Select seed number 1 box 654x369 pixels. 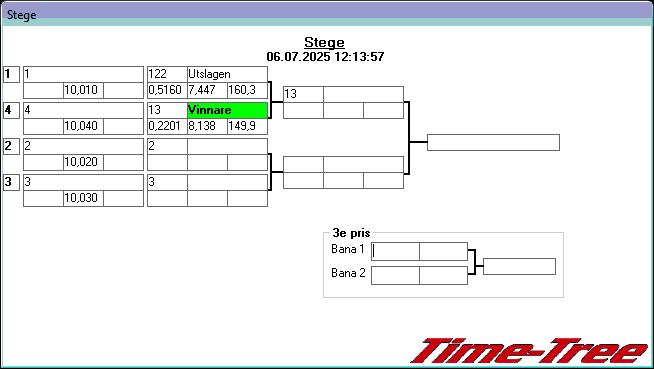[11, 75]
